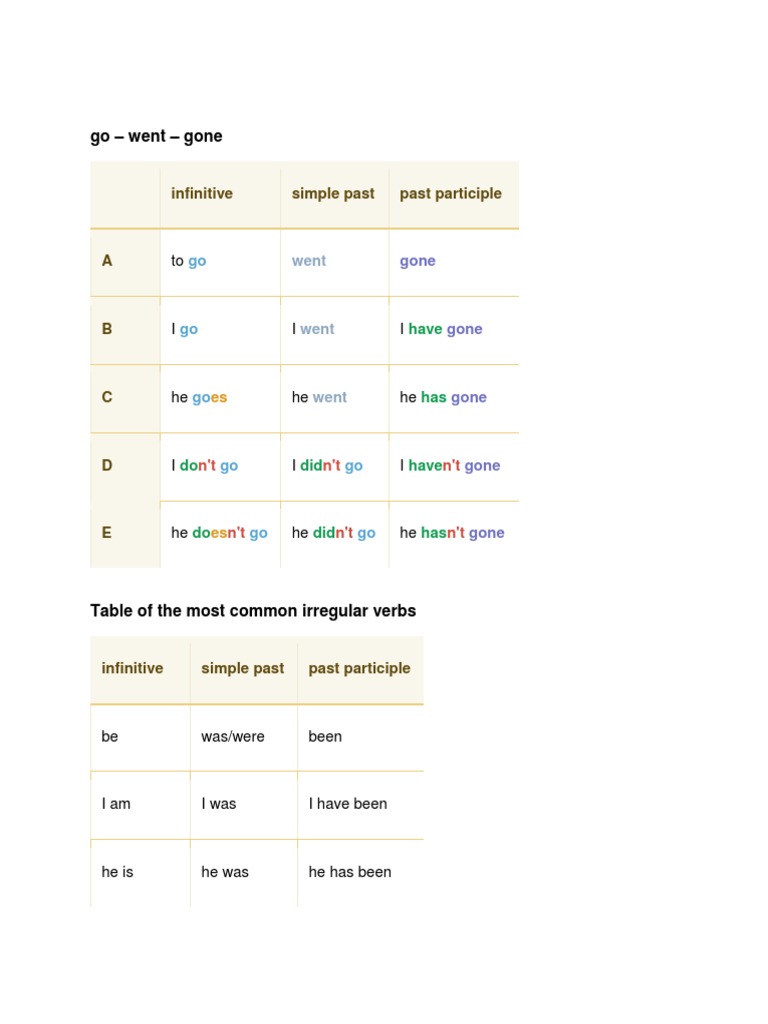This screenshot has width=768, height=1024.
Task: Select the 'he didn't go' cell
Action: pos(333,533)
